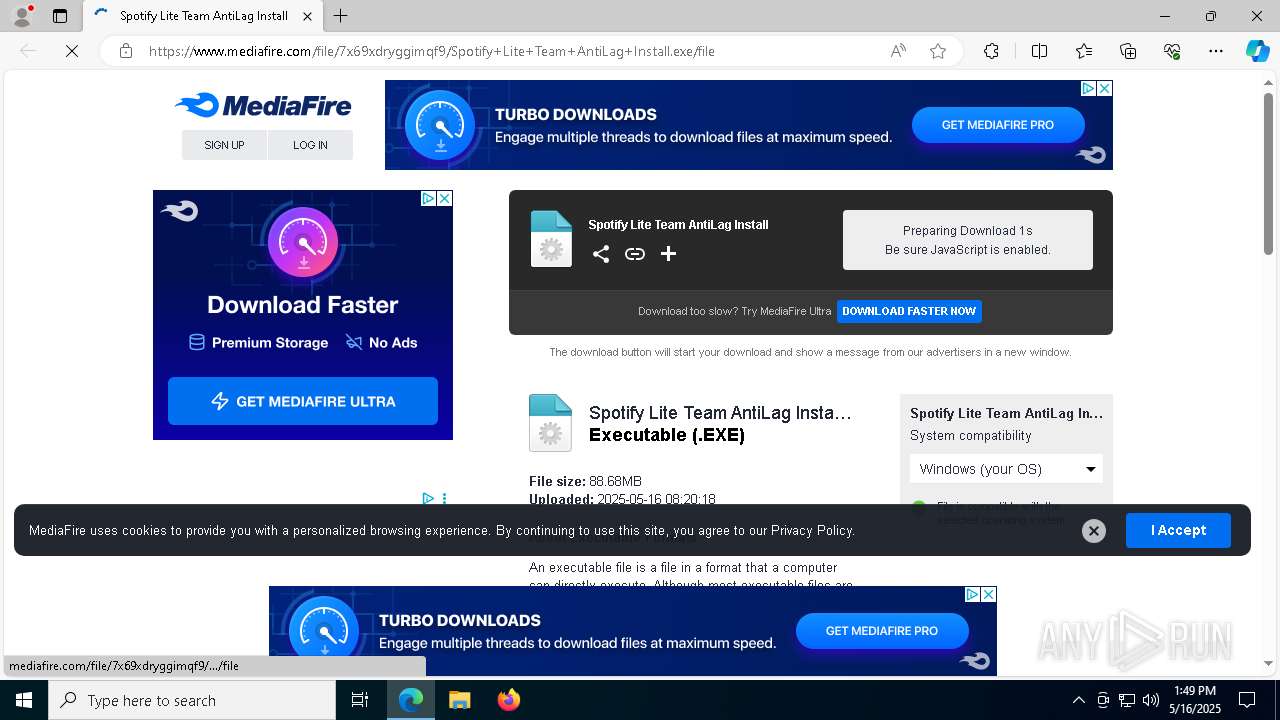Add this page to favorites star
The width and height of the screenshot is (1280, 720).
[x=938, y=51]
